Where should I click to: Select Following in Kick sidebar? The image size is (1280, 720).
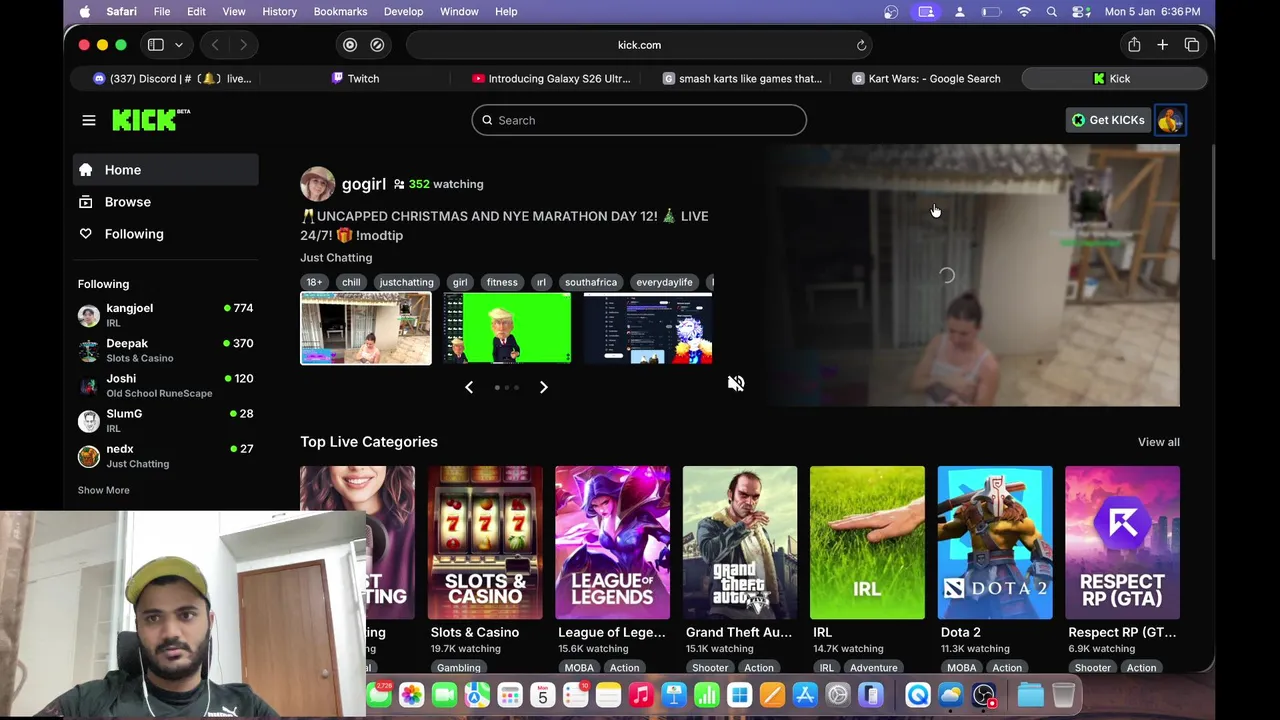[166, 234]
